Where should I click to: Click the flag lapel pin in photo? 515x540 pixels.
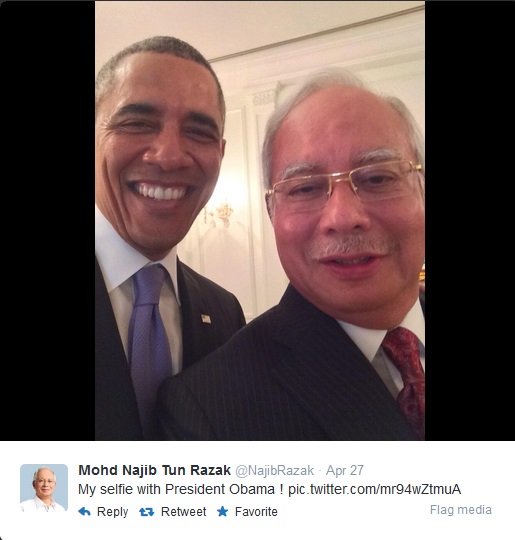[x=206, y=319]
